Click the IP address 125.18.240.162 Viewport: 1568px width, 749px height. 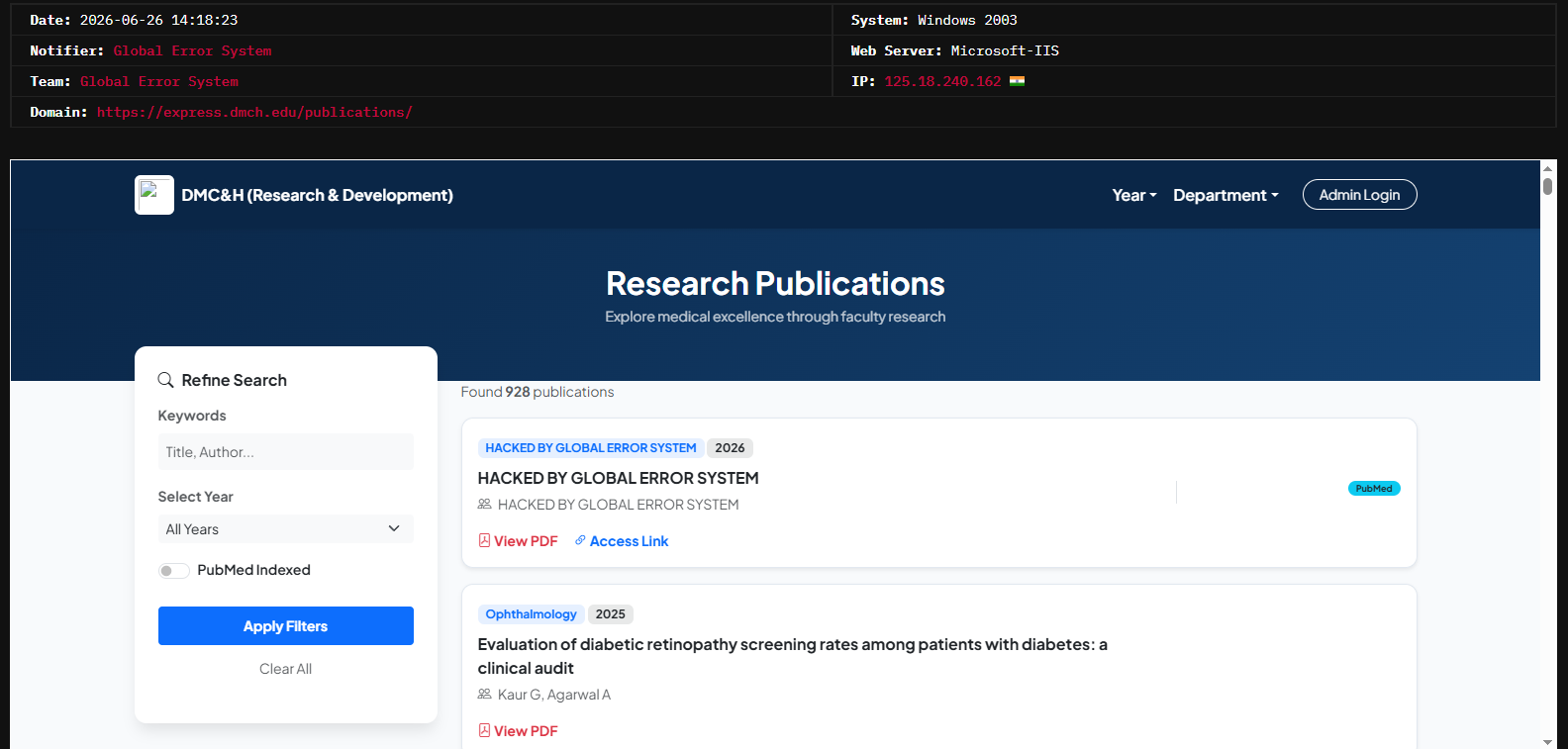942,81
